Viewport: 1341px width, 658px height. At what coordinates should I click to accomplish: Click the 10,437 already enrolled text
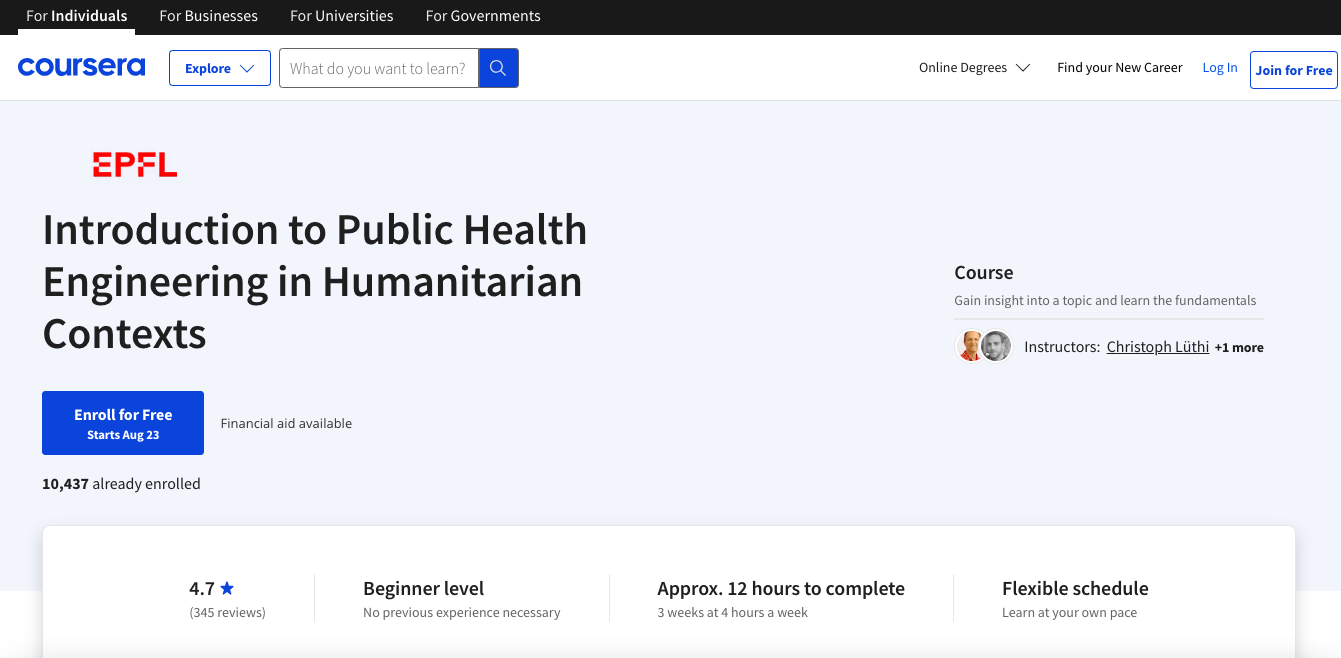121,483
